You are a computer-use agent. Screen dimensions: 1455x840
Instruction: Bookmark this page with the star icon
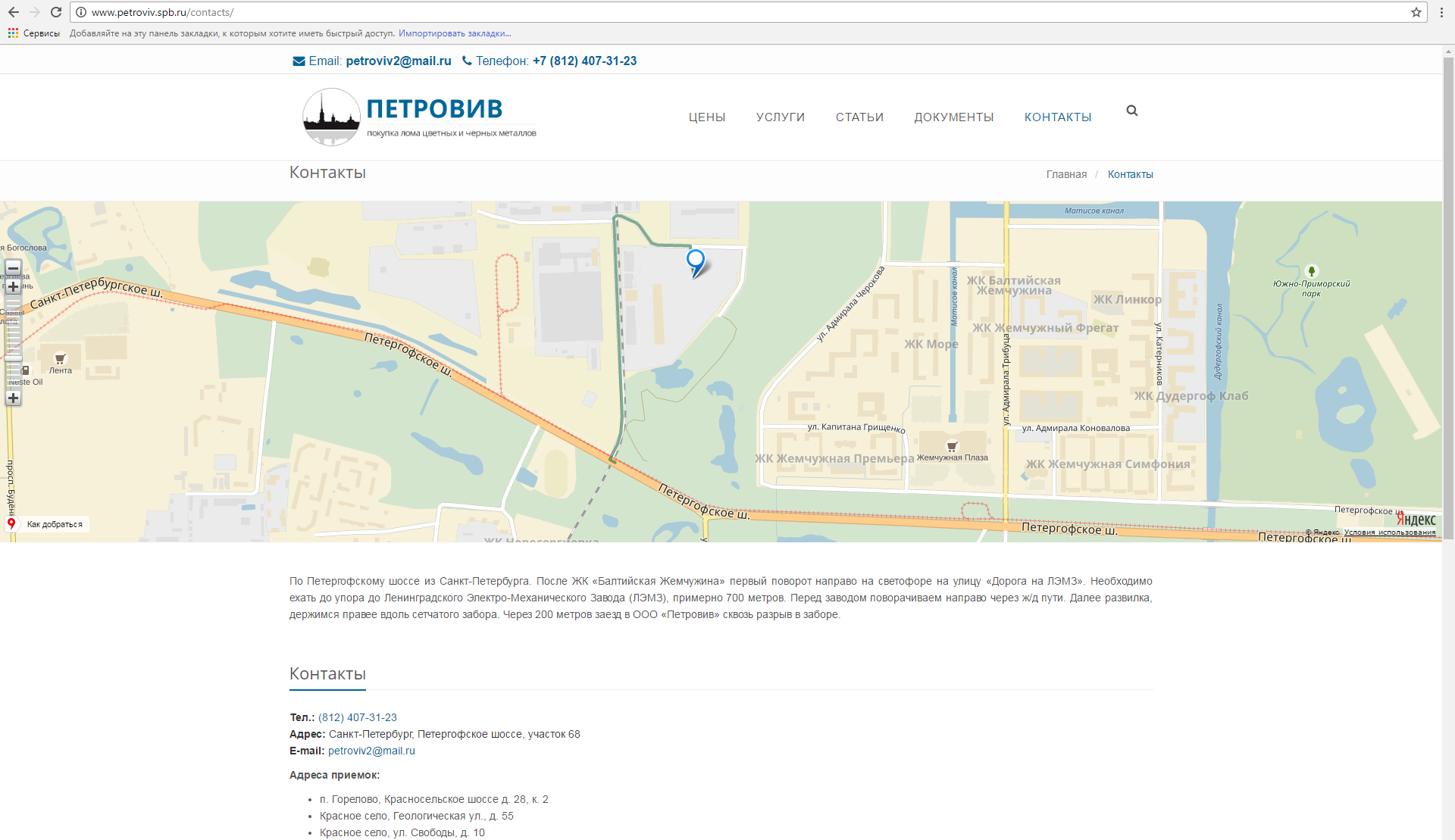coord(1416,12)
